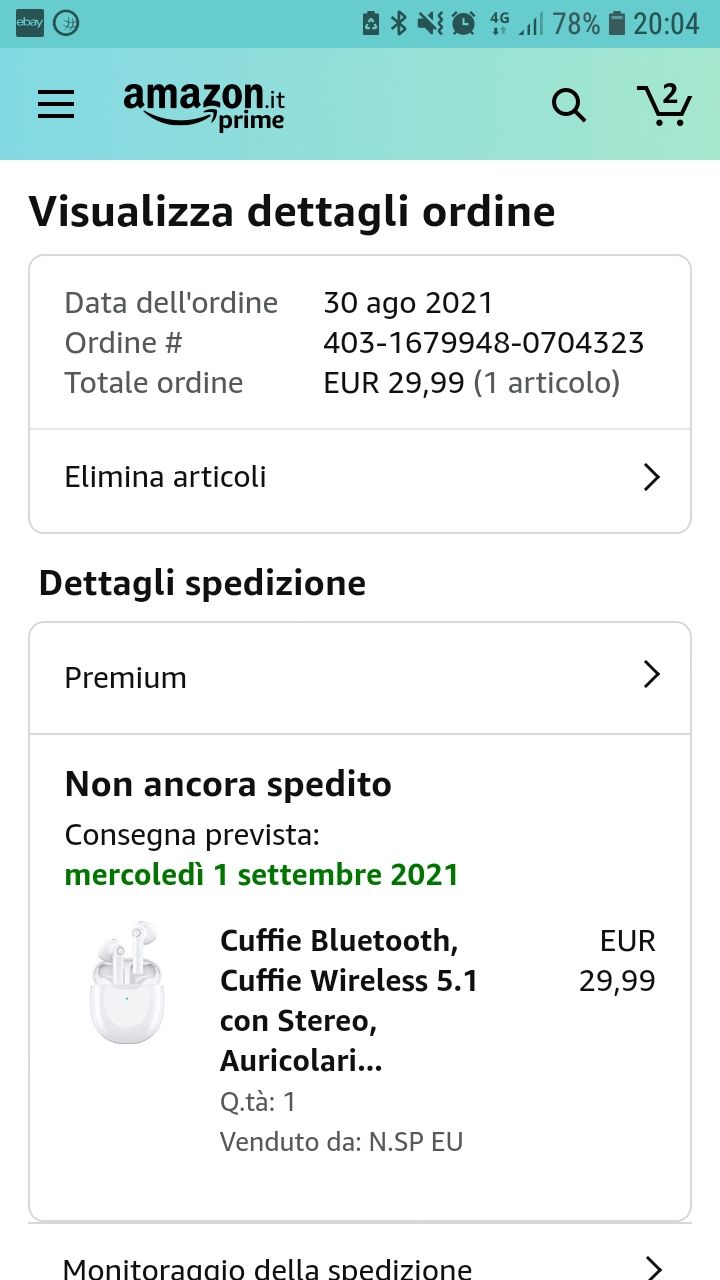Tap the order number 403-1679948-0704323
Viewport: 720px width, 1280px height.
(x=484, y=343)
